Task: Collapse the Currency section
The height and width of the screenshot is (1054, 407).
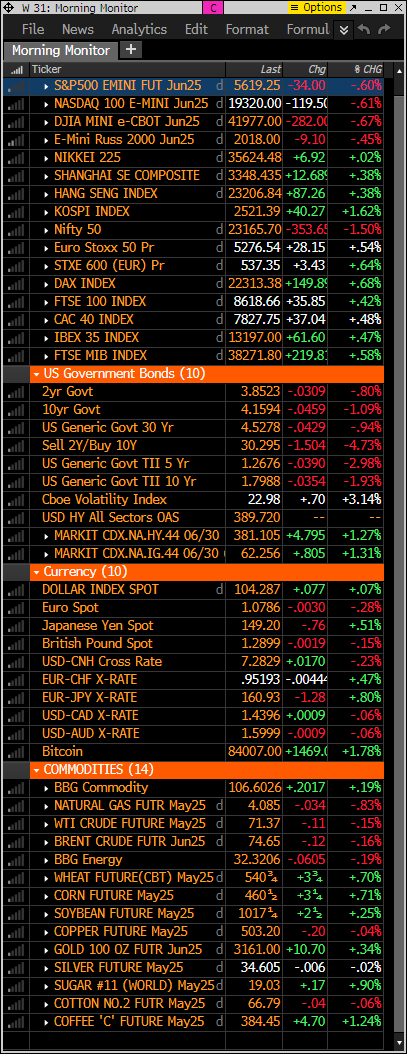Action: click(x=35, y=571)
